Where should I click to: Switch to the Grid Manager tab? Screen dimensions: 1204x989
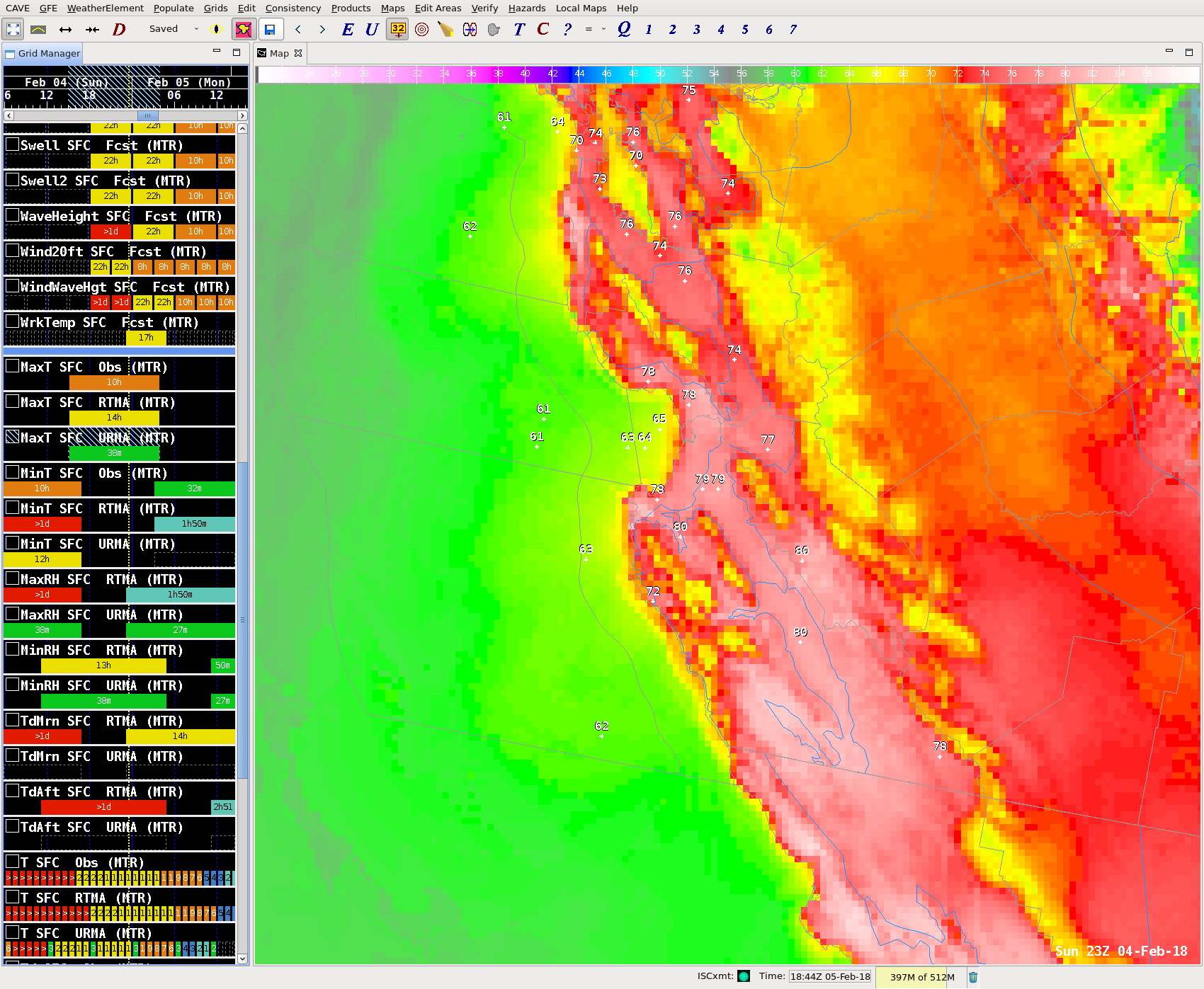point(42,53)
